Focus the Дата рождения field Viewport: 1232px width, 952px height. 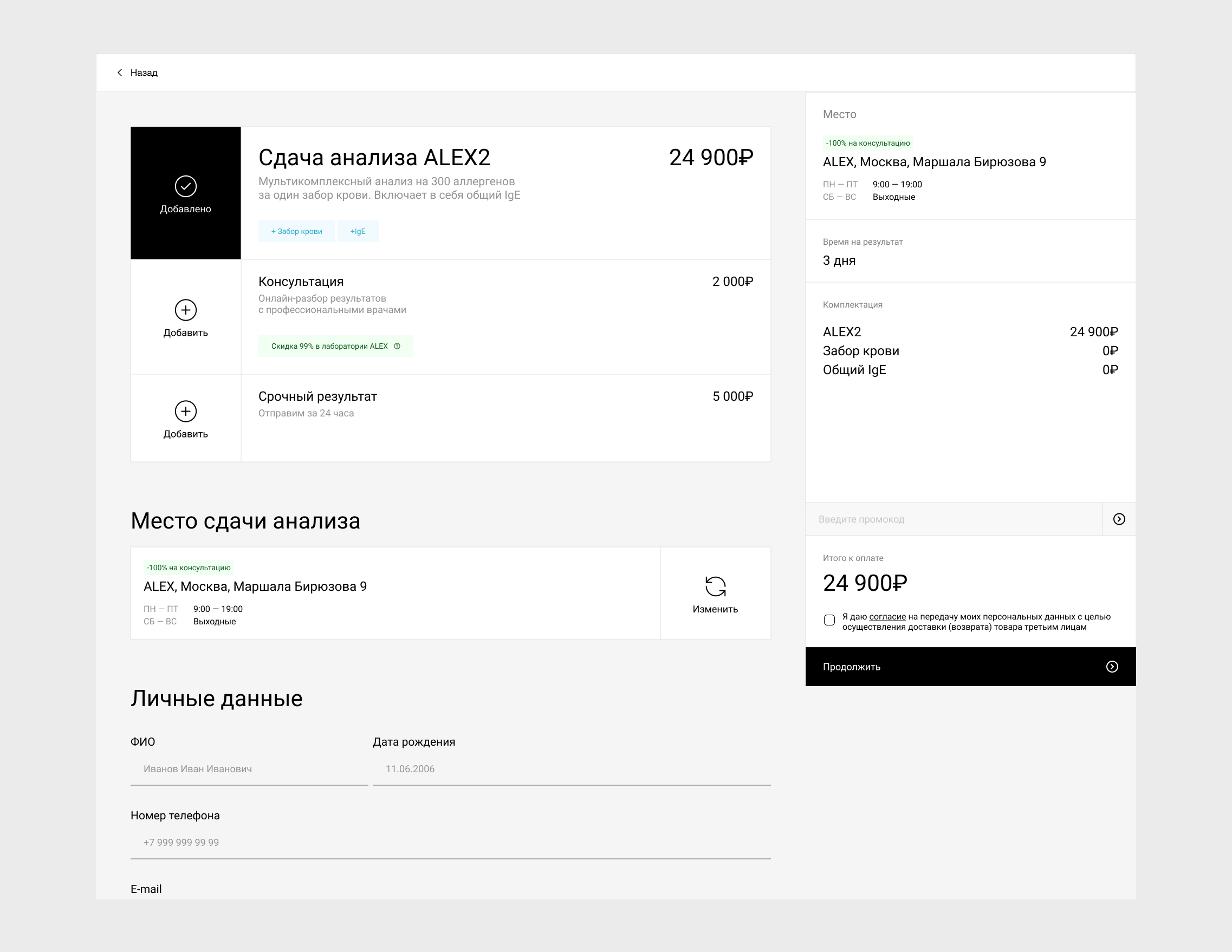pyautogui.click(x=572, y=769)
